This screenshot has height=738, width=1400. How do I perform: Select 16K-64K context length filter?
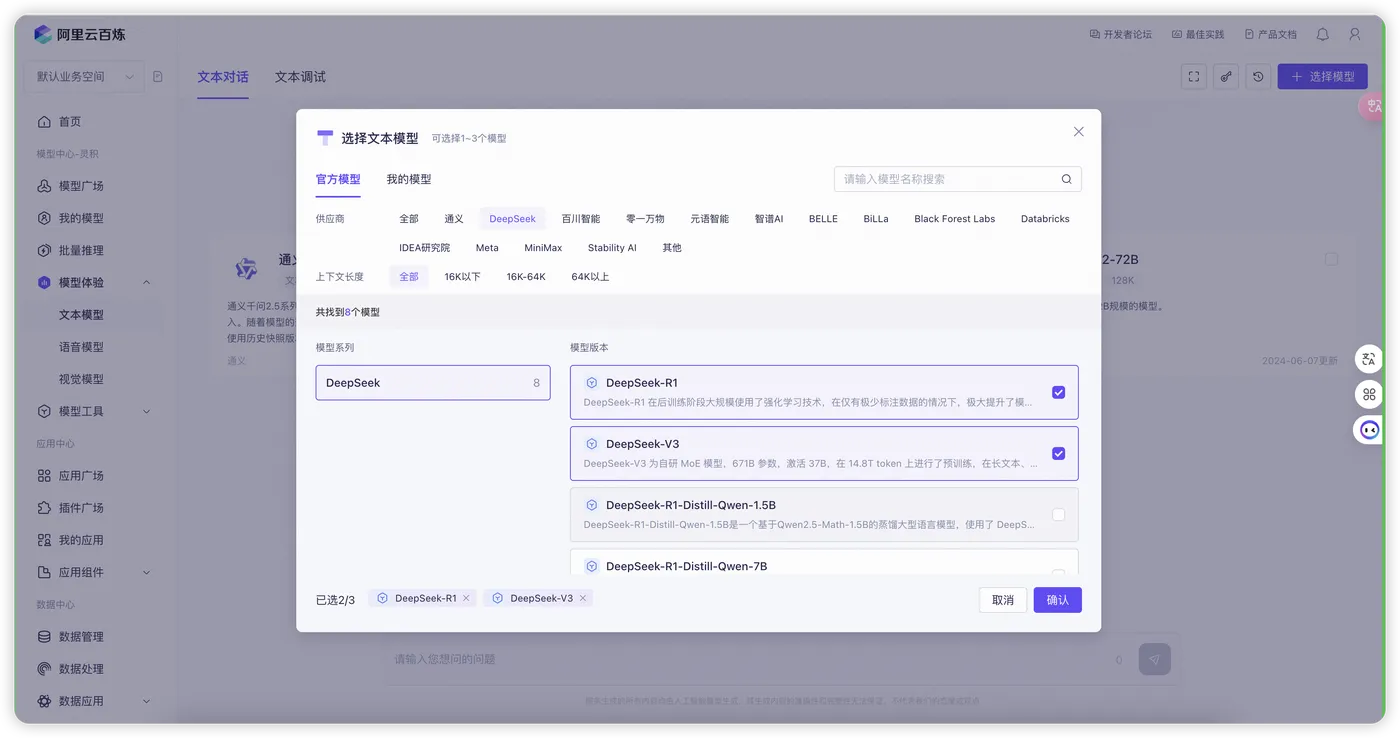point(526,277)
